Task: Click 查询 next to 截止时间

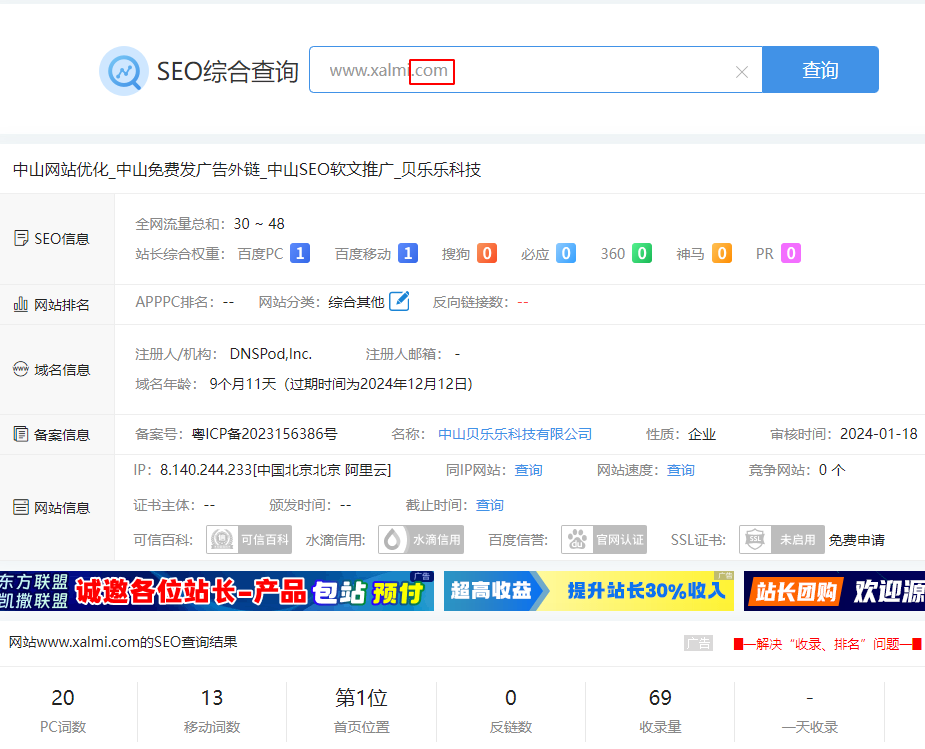Action: coord(490,505)
